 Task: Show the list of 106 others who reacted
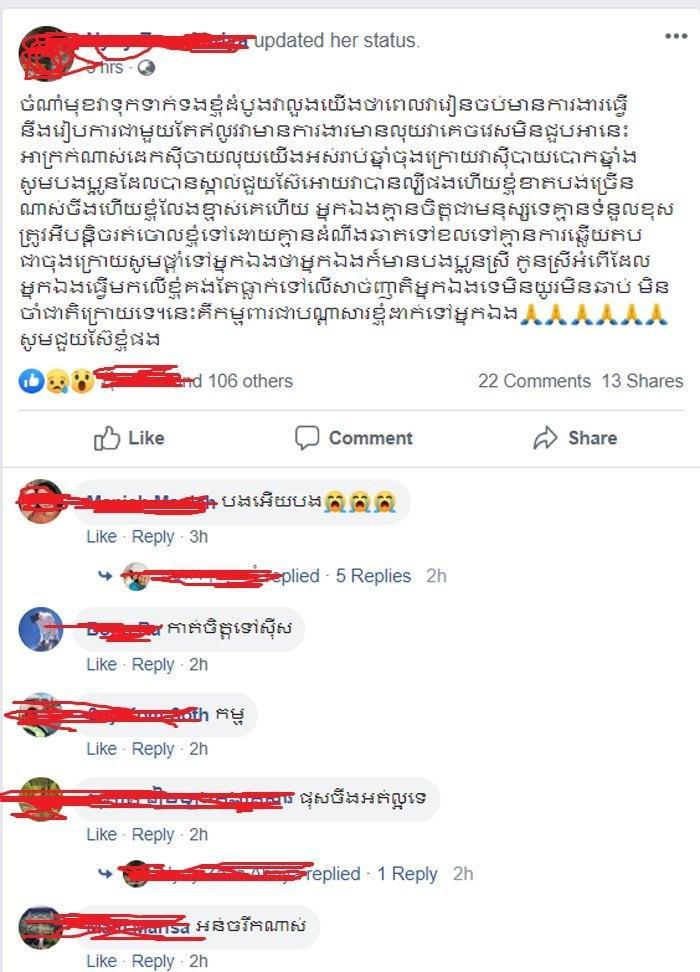click(x=250, y=381)
